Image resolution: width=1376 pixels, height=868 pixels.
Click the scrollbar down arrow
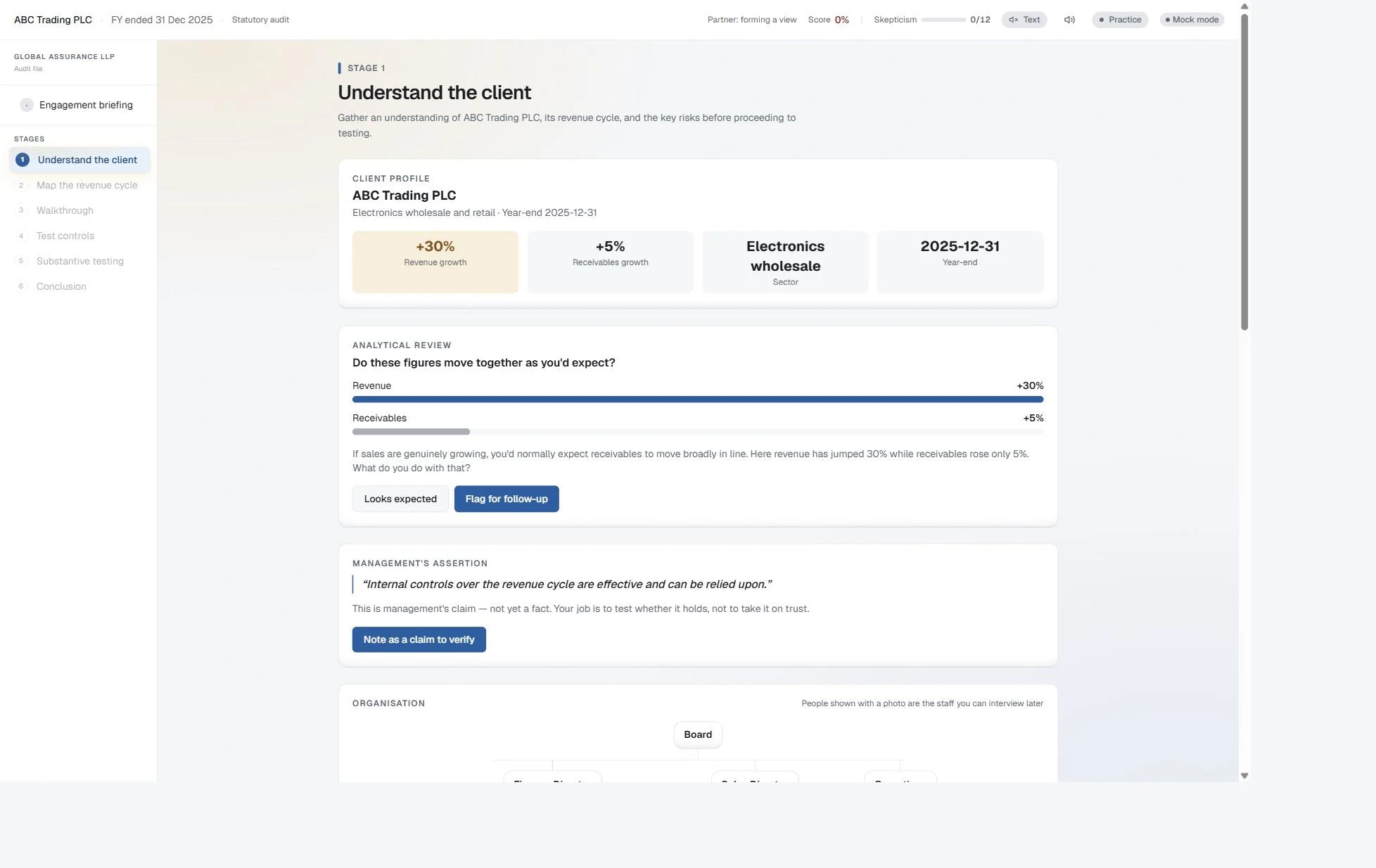point(1244,776)
